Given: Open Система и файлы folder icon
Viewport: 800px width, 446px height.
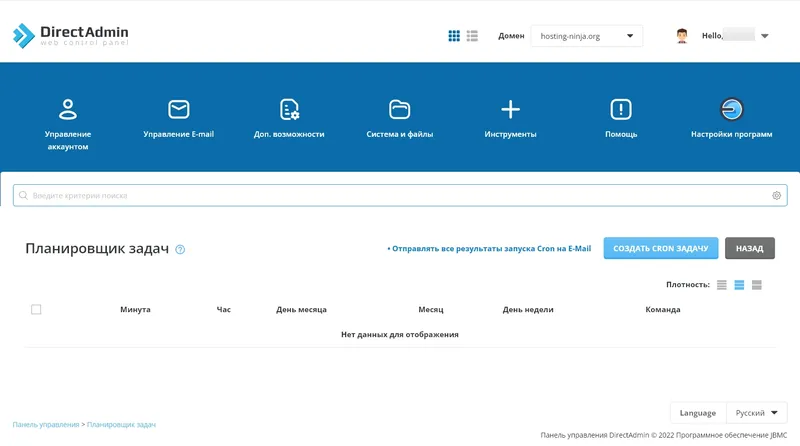Looking at the screenshot, I should click(x=399, y=109).
